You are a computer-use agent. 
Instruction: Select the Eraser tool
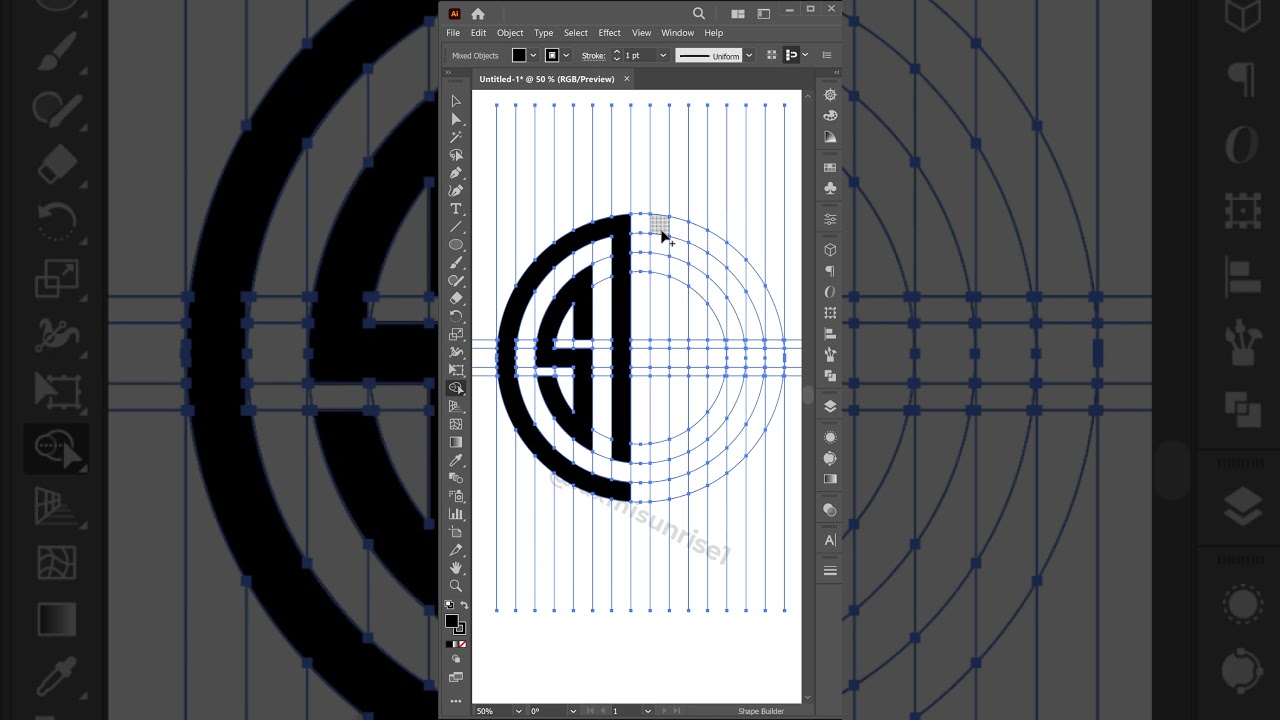pos(456,299)
